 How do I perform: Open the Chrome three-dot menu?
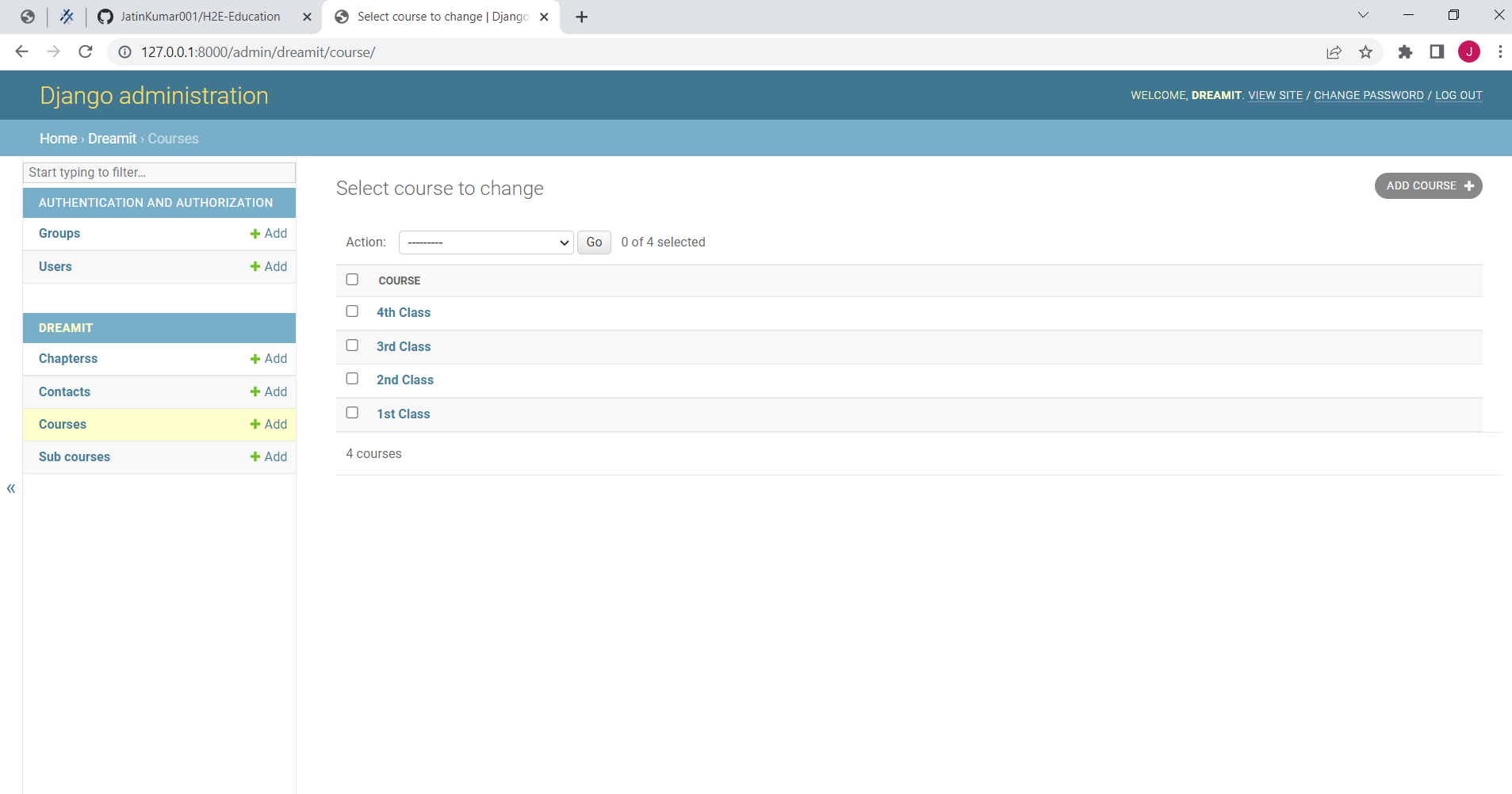(x=1499, y=52)
